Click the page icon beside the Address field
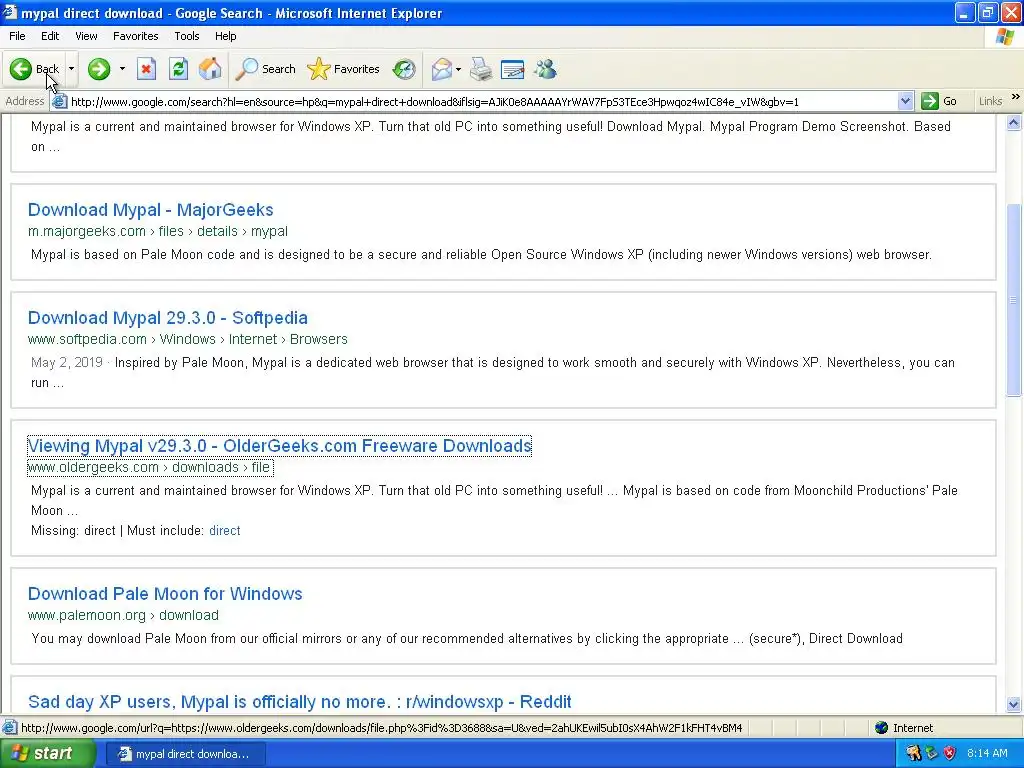This screenshot has height=768, width=1024. point(59,101)
